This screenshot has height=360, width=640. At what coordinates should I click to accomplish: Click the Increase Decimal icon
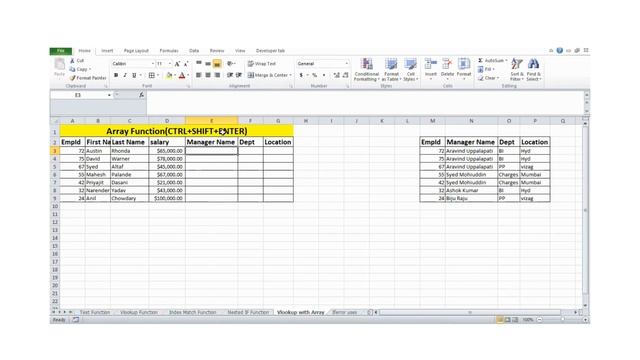point(336,75)
